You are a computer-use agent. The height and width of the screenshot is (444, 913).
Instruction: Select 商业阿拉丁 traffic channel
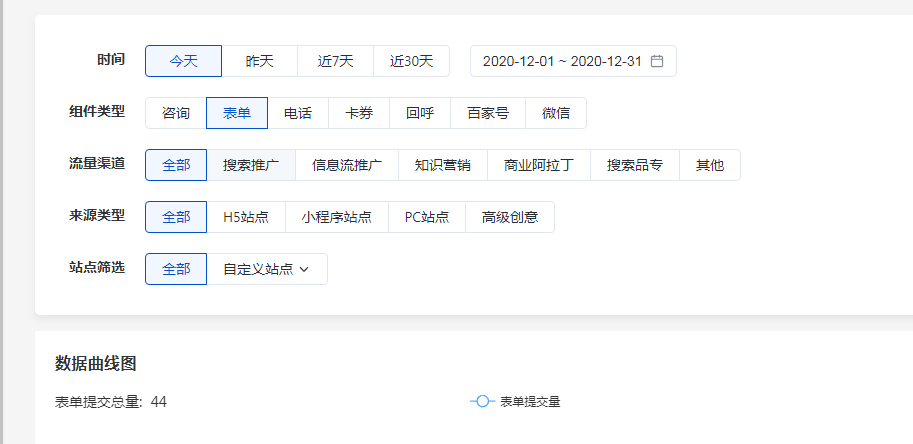(539, 165)
